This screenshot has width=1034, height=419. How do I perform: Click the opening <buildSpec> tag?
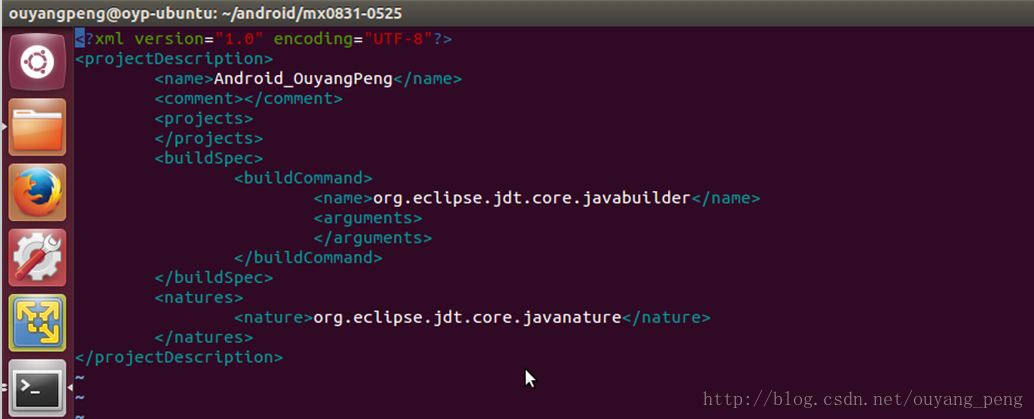209,158
